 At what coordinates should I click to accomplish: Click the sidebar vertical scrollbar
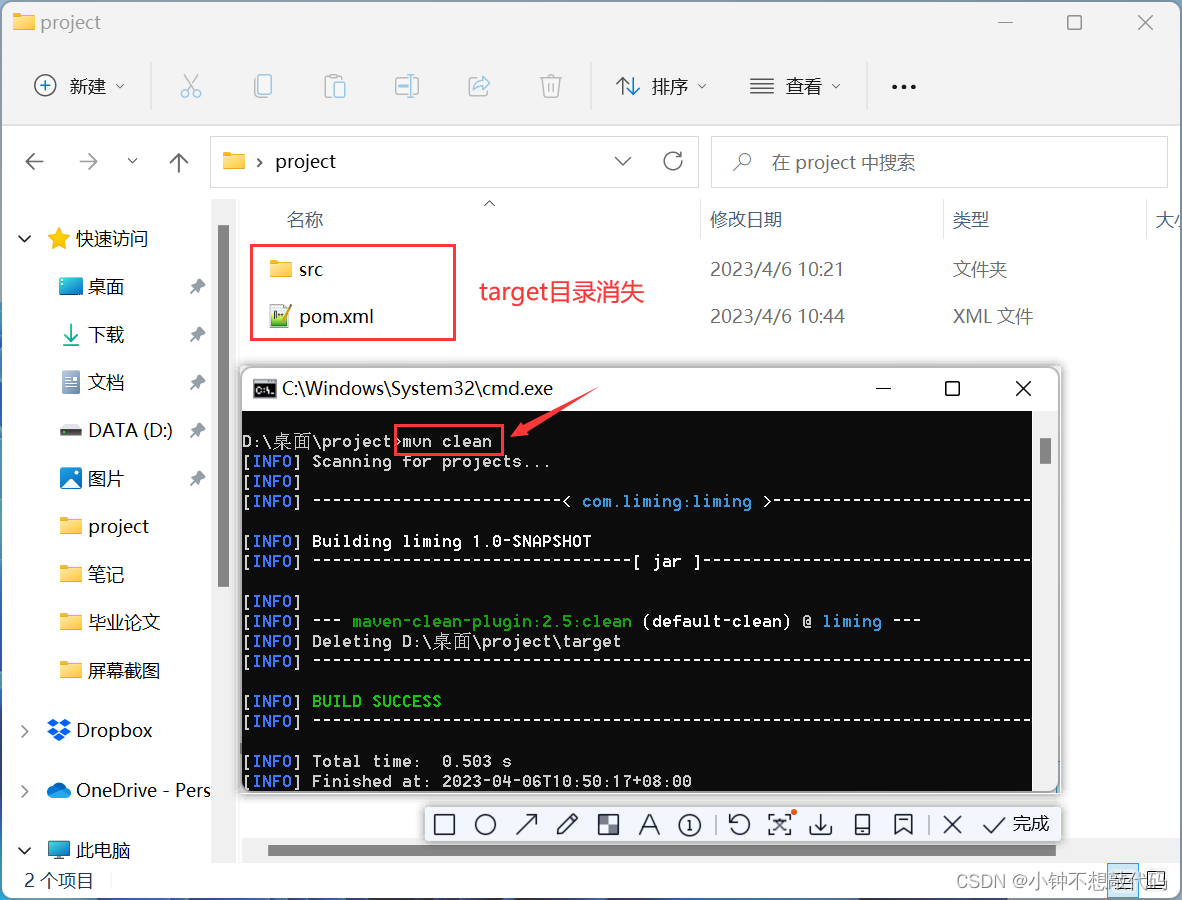[223, 405]
